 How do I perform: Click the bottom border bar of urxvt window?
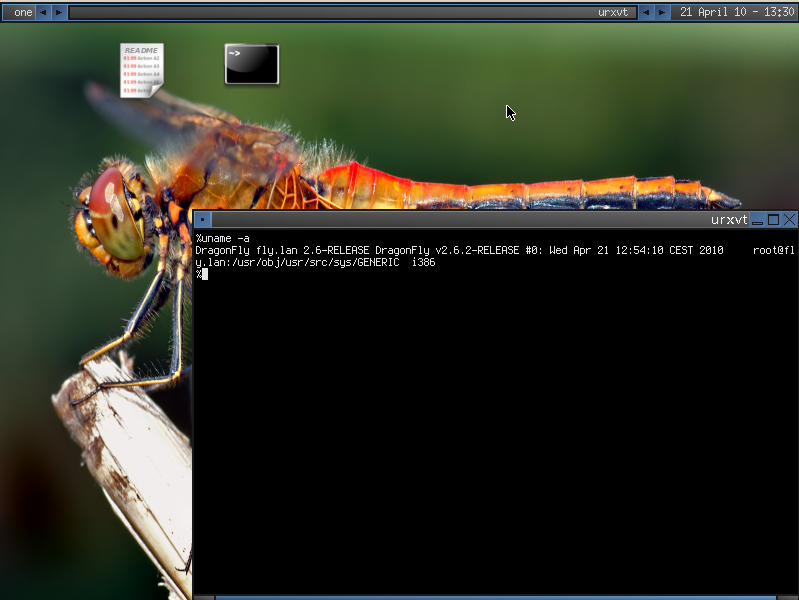pyautogui.click(x=495, y=597)
